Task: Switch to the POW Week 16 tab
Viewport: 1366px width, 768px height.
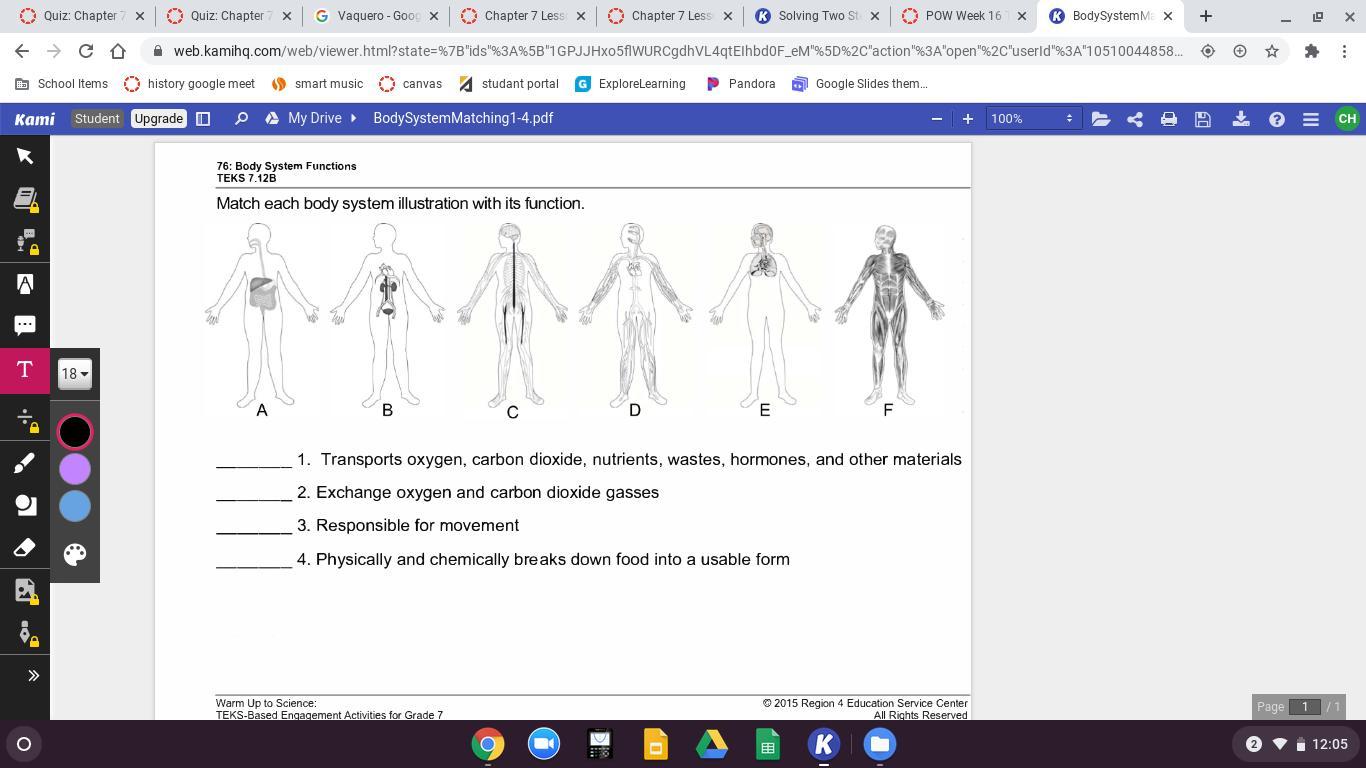Action: 963,16
